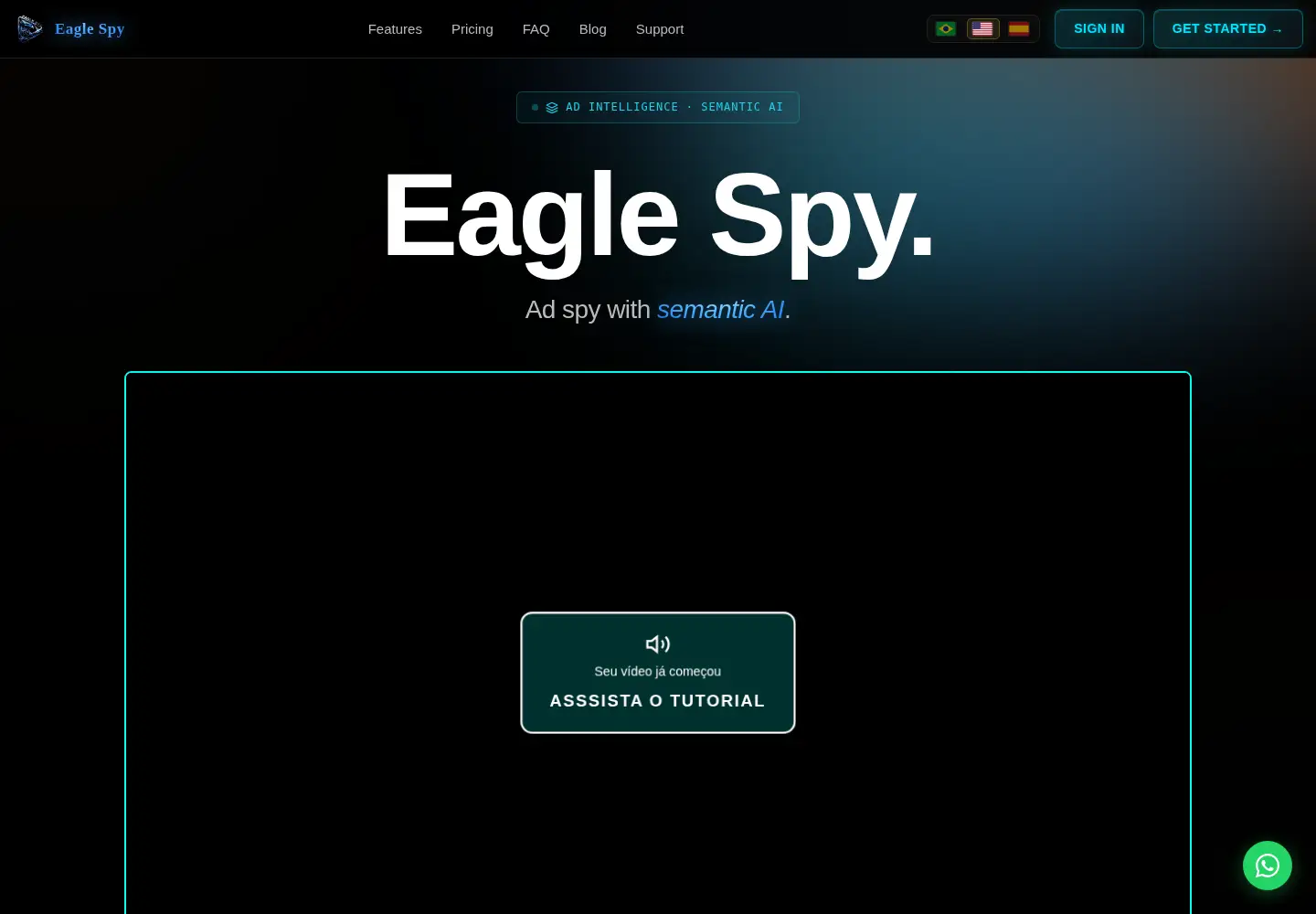This screenshot has width=1316, height=914.
Task: Choose the Spain flag language
Action: 1019,29
